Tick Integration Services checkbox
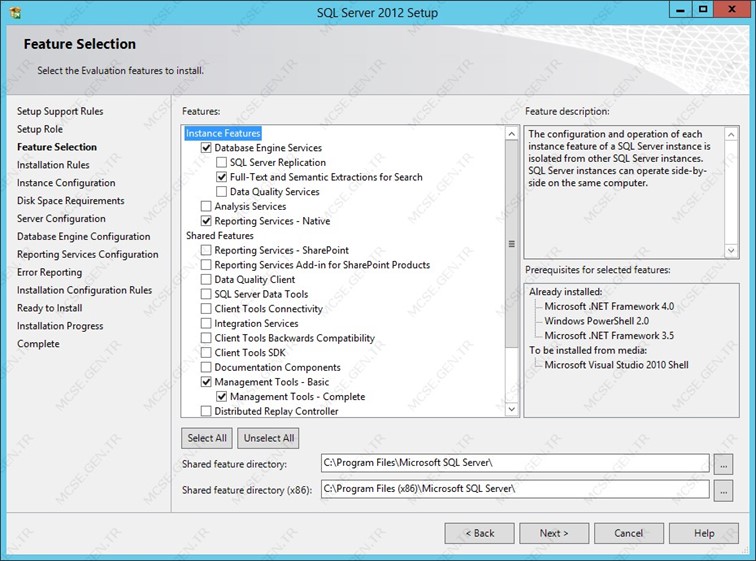Screen dimensions: 756x561 tap(206, 323)
